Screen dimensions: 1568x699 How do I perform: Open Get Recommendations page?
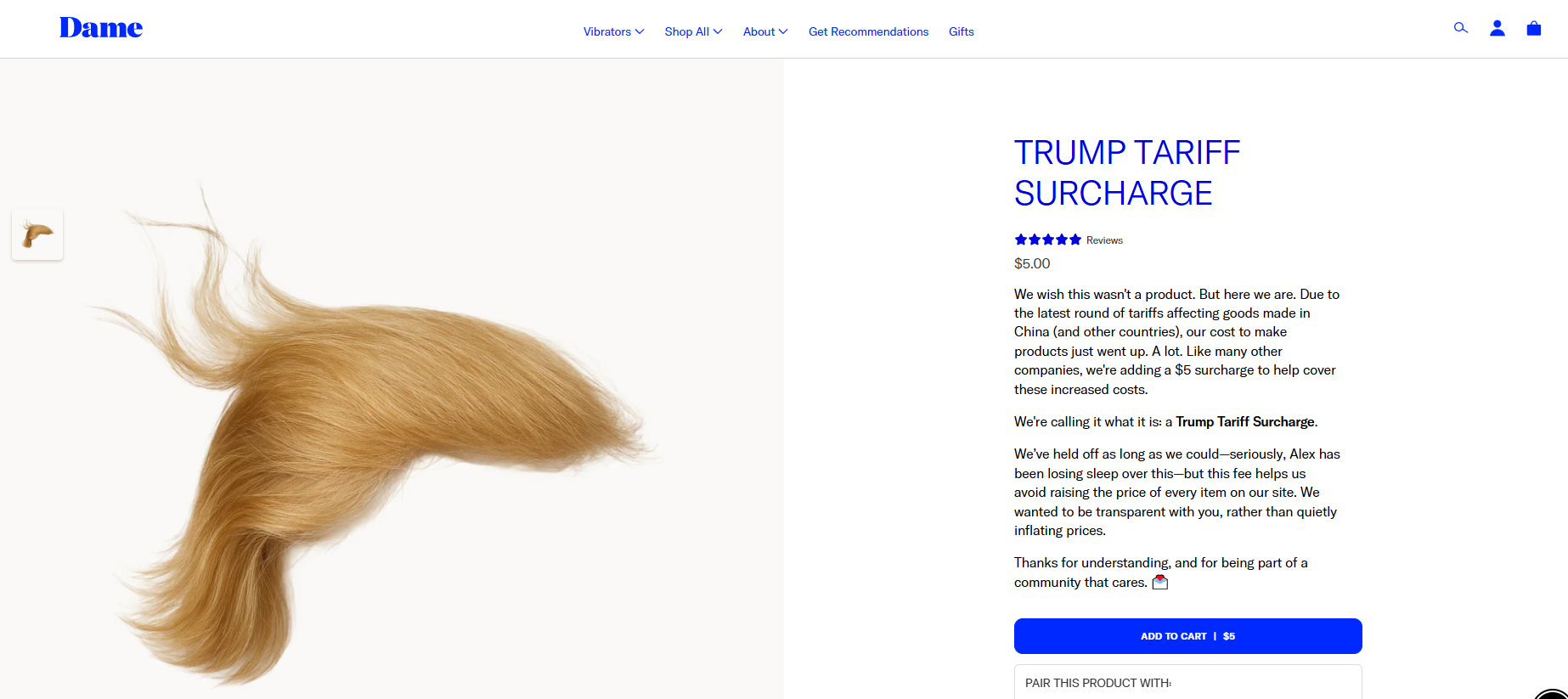pyautogui.click(x=868, y=31)
